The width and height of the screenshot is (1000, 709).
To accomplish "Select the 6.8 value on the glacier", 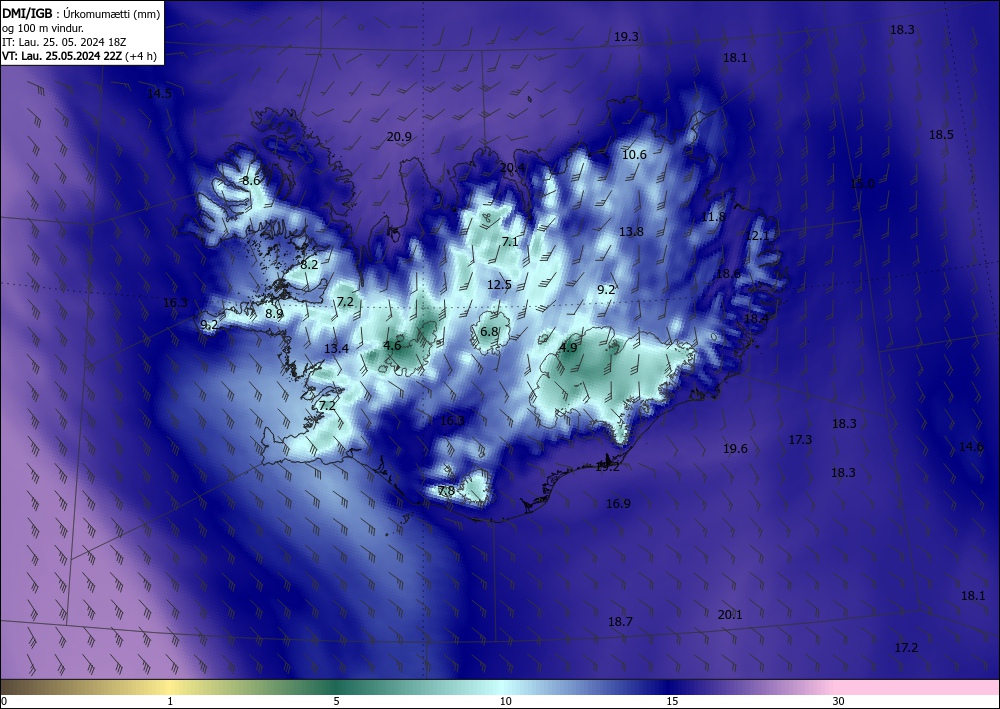I will click(x=489, y=332).
